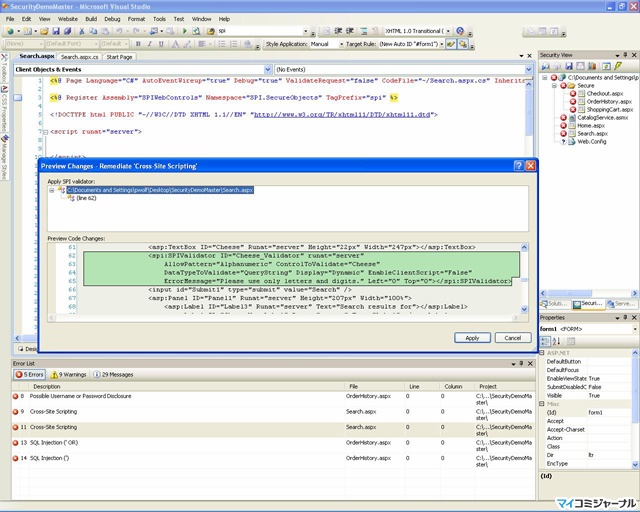Click the Security View save disk icon

(x=569, y=66)
